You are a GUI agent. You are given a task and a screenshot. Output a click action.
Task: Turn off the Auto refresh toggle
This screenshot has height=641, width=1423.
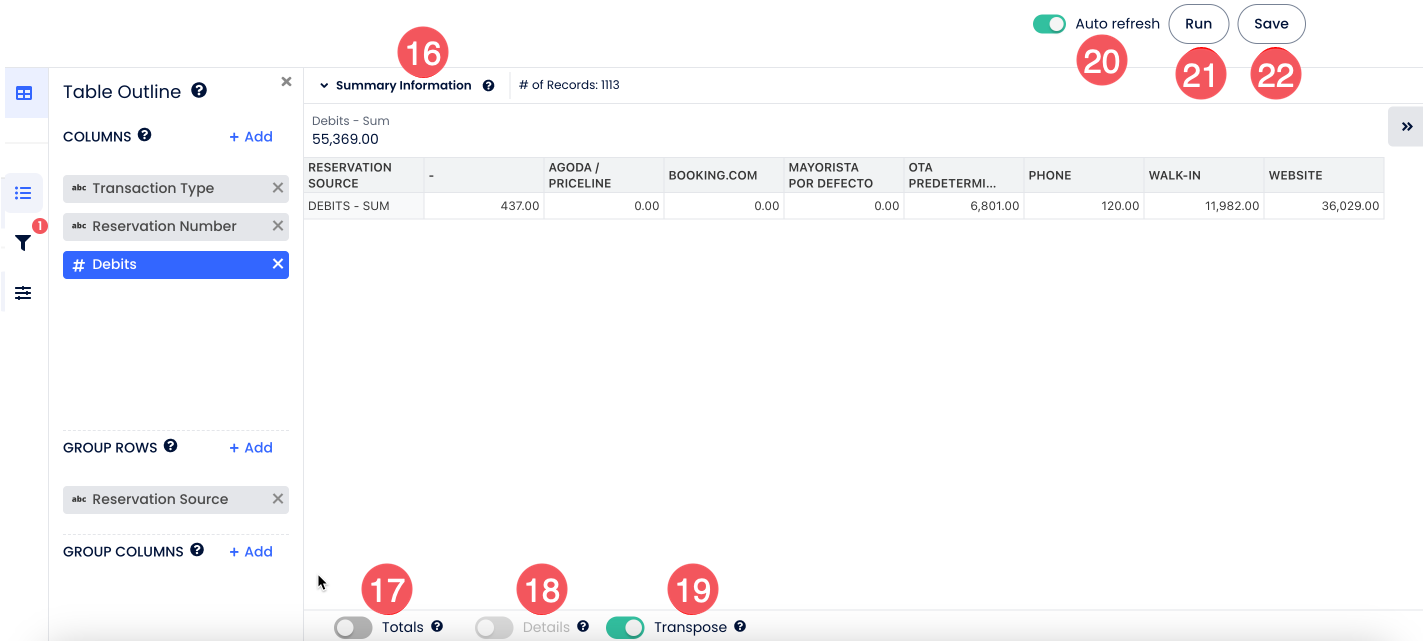pyautogui.click(x=1049, y=24)
